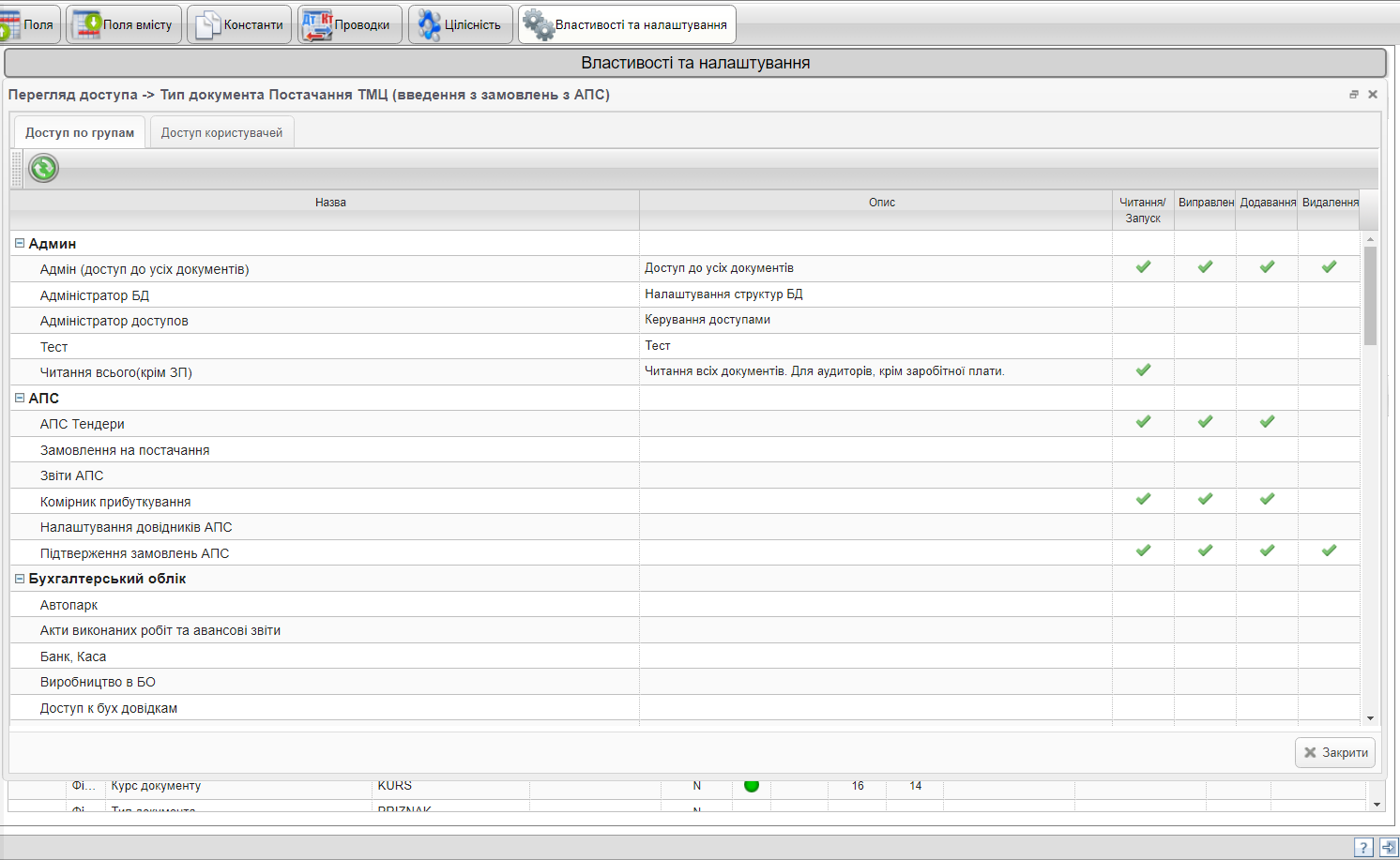Collapse the Бухгалтерський облік group

point(20,579)
